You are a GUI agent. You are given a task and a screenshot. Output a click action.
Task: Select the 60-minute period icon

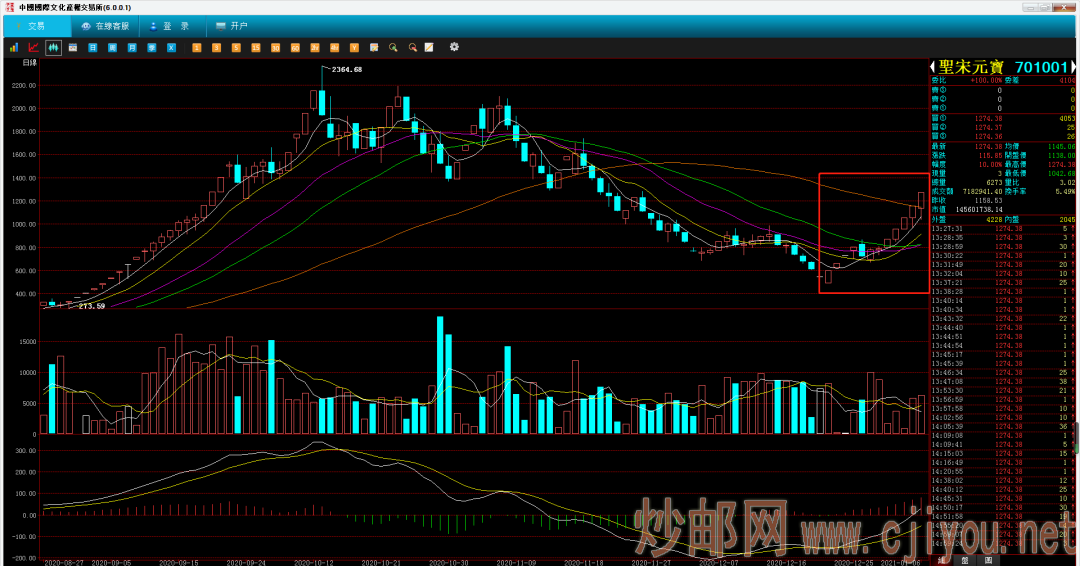[x=295, y=47]
